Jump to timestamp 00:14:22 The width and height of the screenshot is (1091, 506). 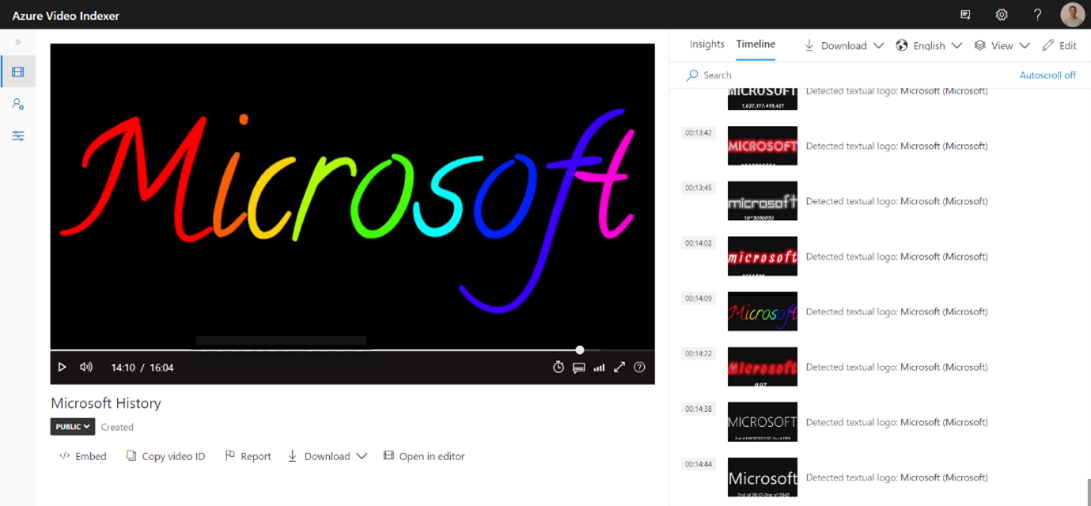[697, 354]
